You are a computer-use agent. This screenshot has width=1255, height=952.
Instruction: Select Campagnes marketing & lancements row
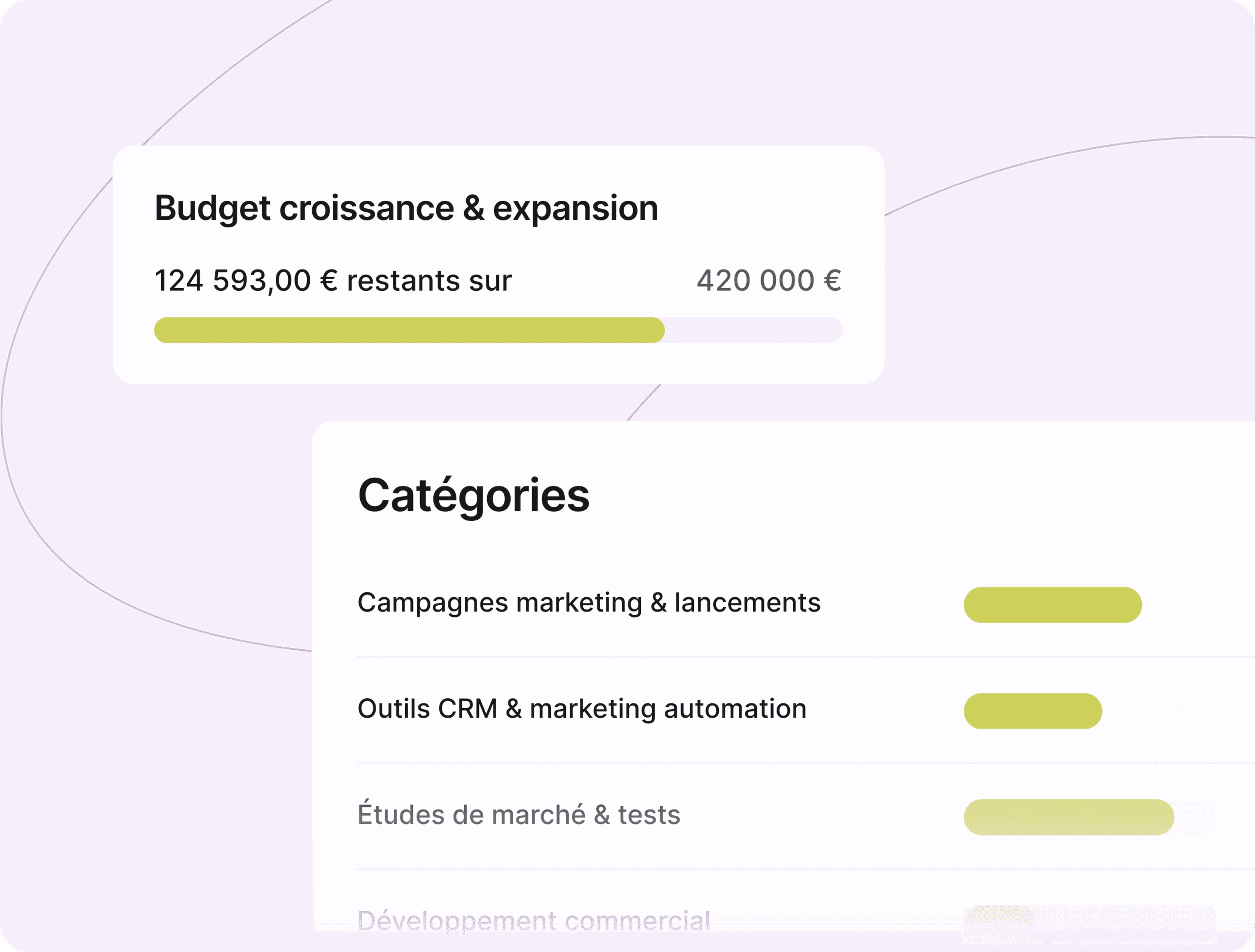click(x=806, y=604)
